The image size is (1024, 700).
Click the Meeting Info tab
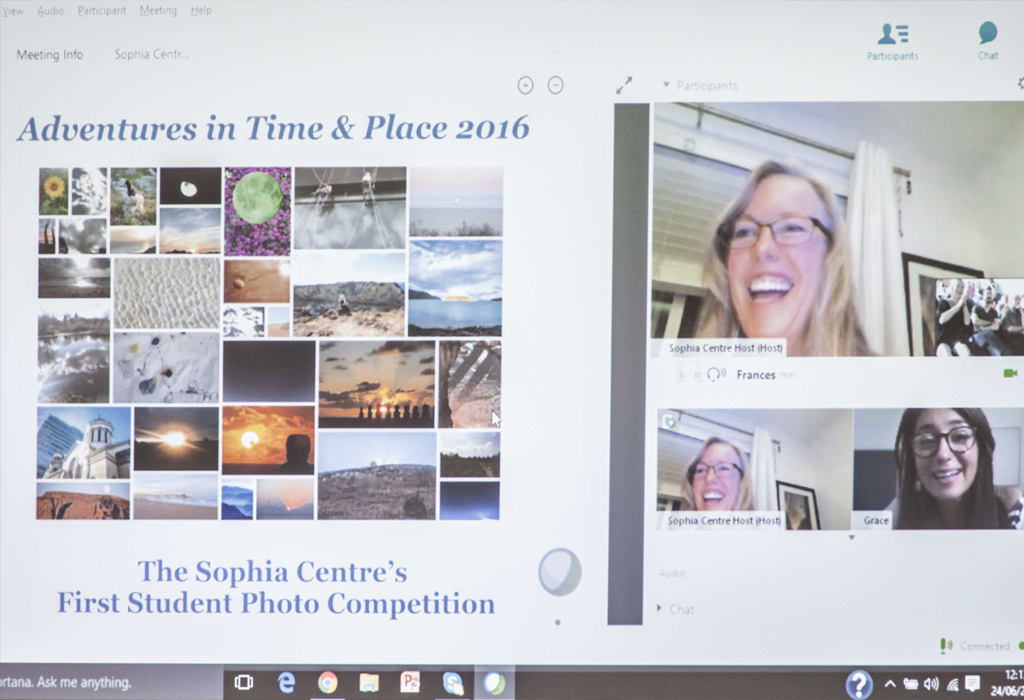pyautogui.click(x=50, y=54)
